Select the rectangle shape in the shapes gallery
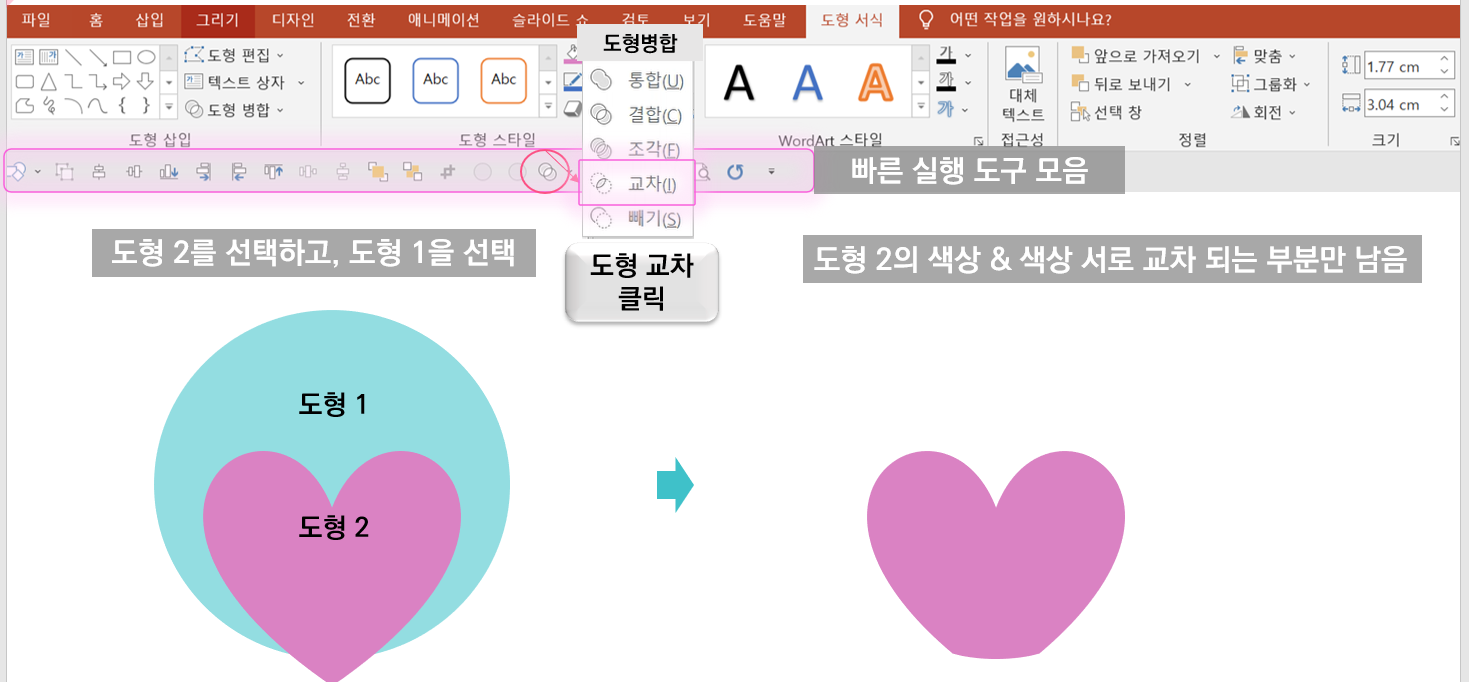Screen dimensions: 1469x682 click(x=122, y=56)
